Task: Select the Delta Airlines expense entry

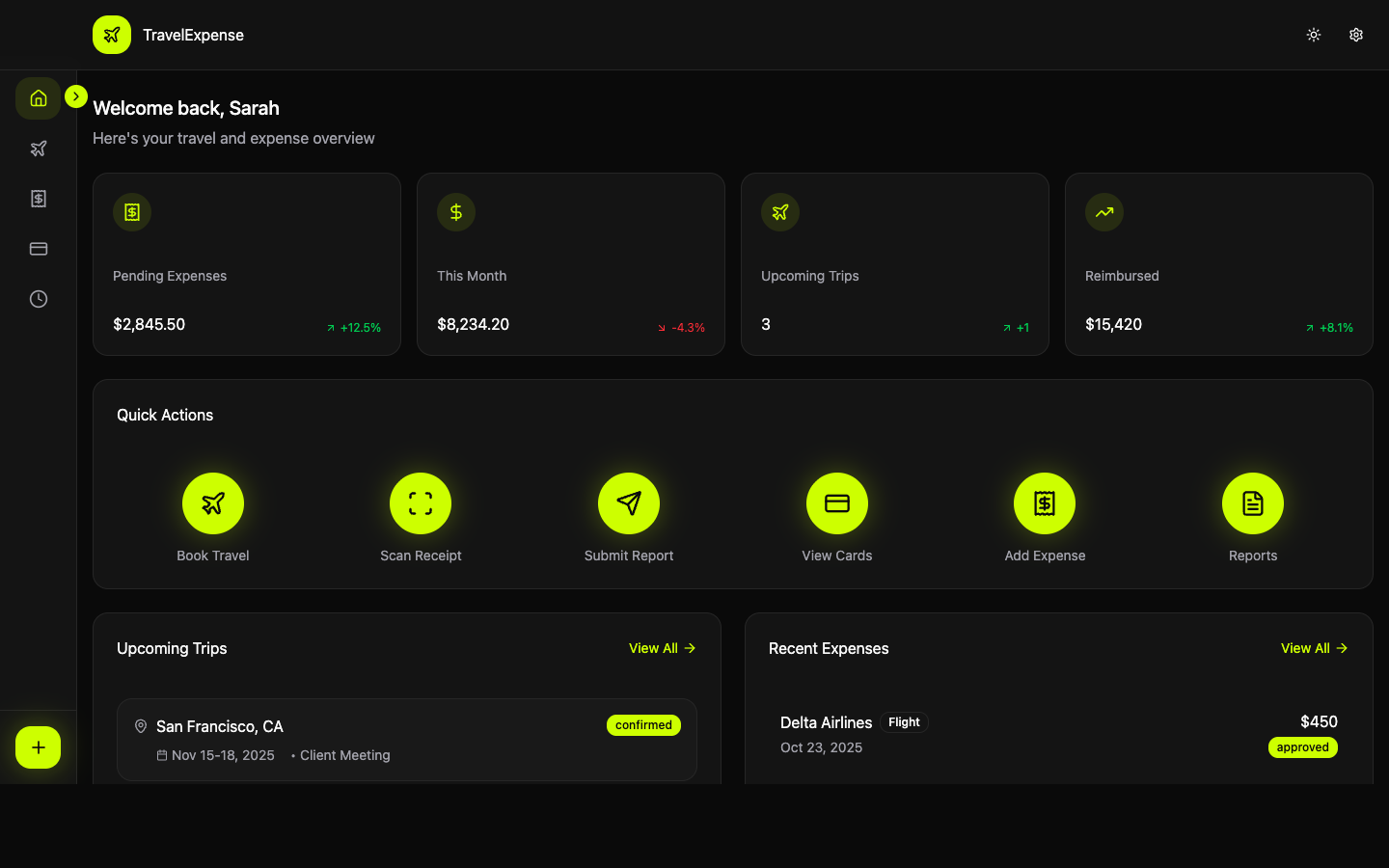Action: point(1058,734)
